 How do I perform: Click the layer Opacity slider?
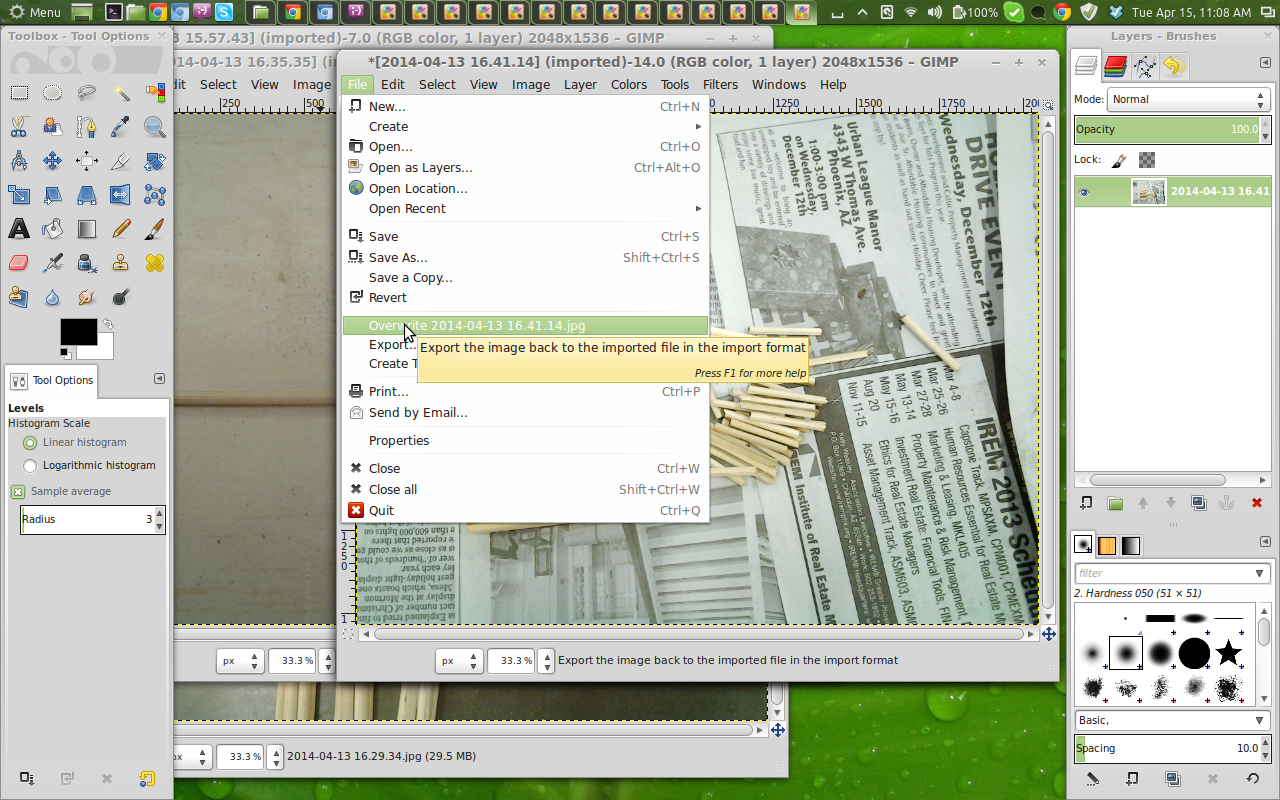[x=1172, y=130]
